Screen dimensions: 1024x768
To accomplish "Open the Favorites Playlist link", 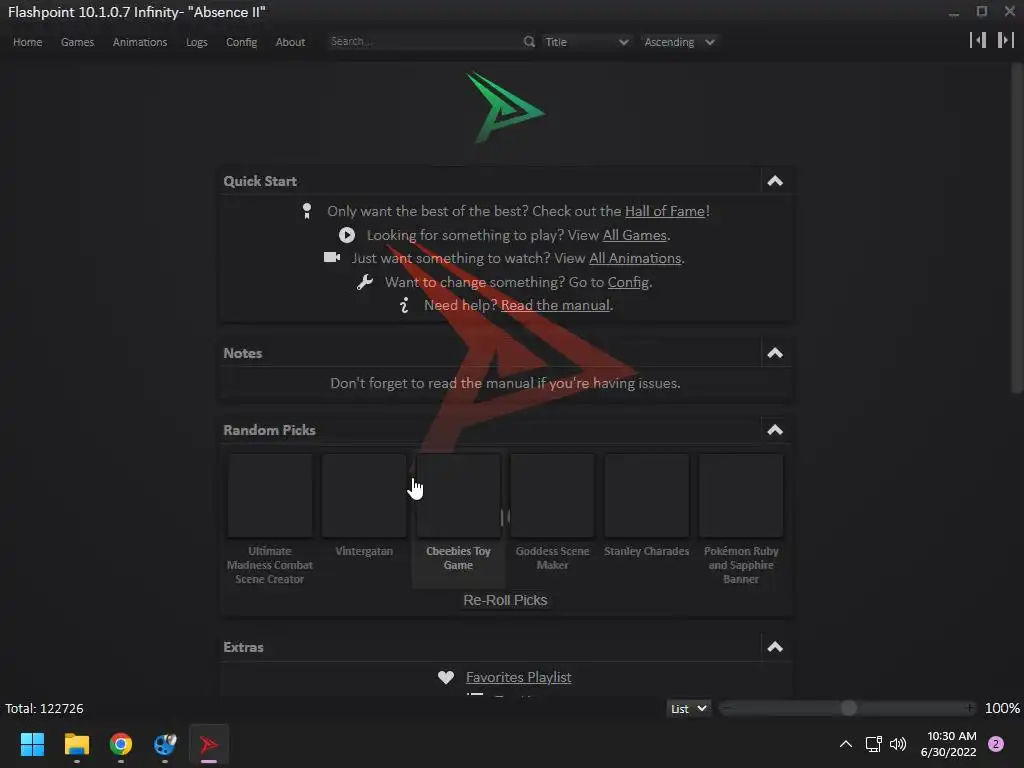I will pos(519,677).
